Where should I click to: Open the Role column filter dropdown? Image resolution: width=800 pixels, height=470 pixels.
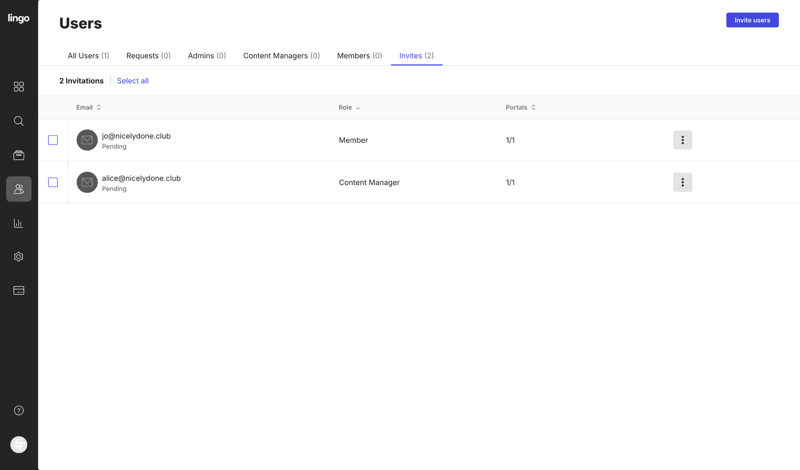pyautogui.click(x=349, y=107)
